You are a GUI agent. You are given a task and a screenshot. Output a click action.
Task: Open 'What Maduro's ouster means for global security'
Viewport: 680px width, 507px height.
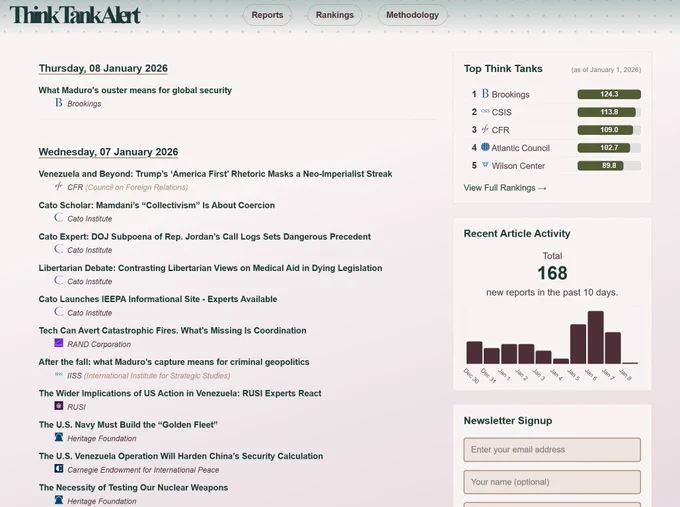[135, 90]
